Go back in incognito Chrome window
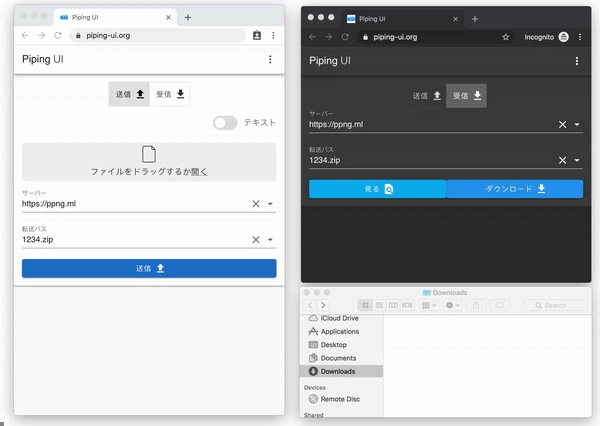 pos(312,37)
